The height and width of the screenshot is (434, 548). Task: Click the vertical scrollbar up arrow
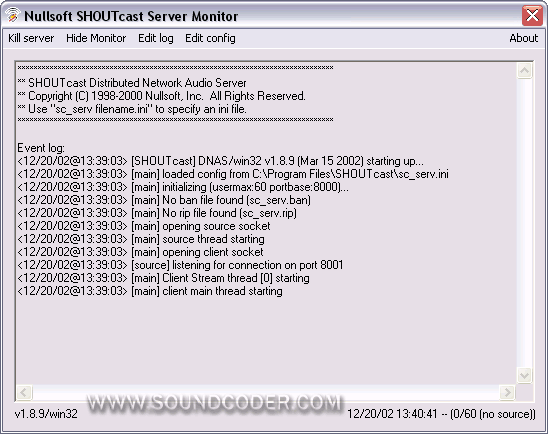524,71
